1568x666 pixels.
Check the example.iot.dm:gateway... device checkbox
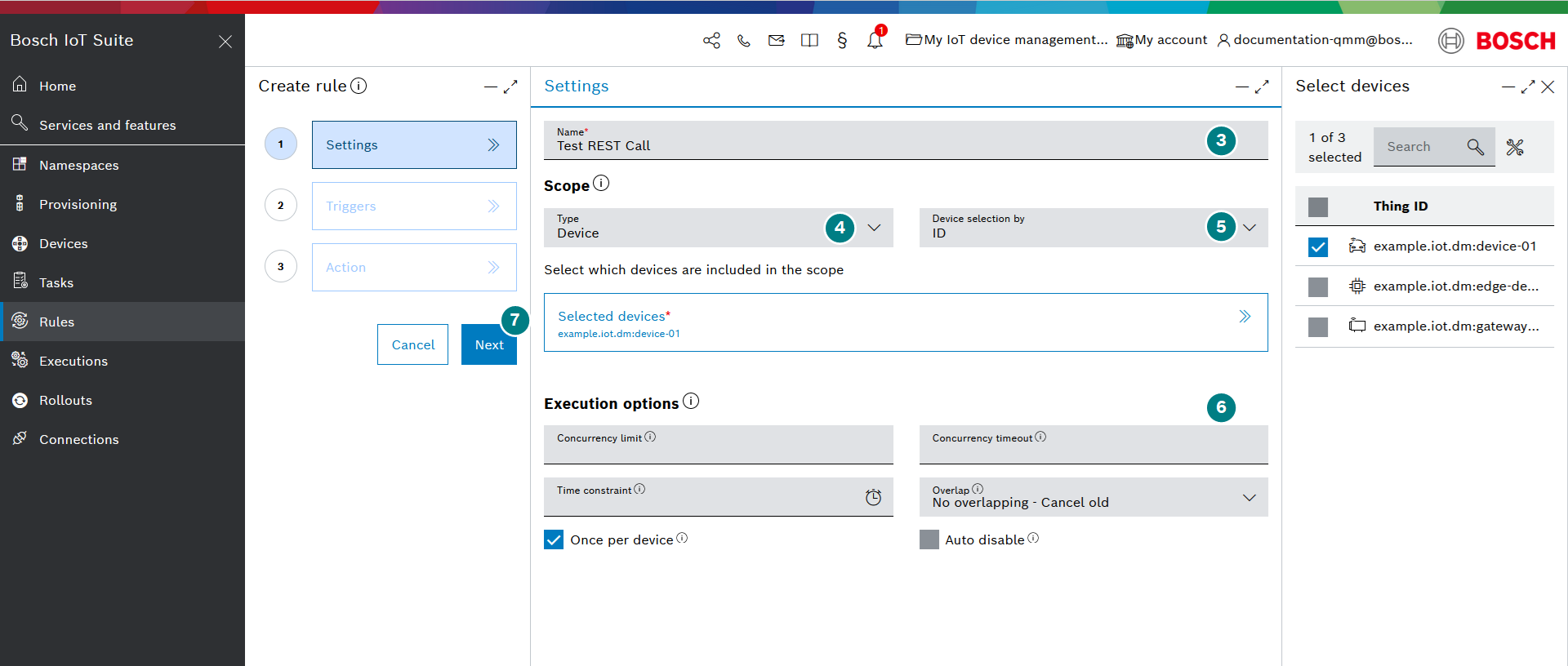tap(1318, 326)
